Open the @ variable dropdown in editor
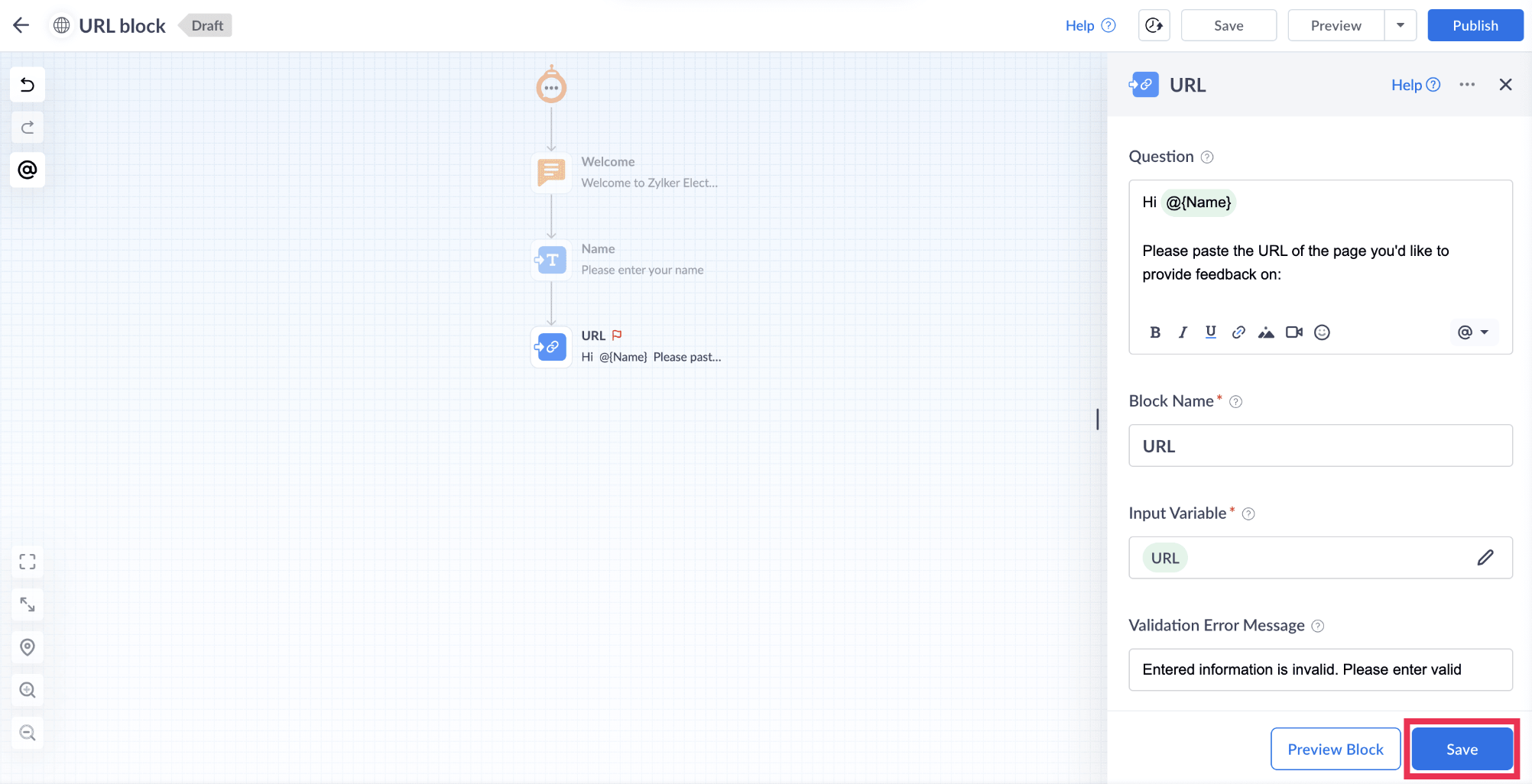The height and width of the screenshot is (784, 1532). click(x=1473, y=332)
